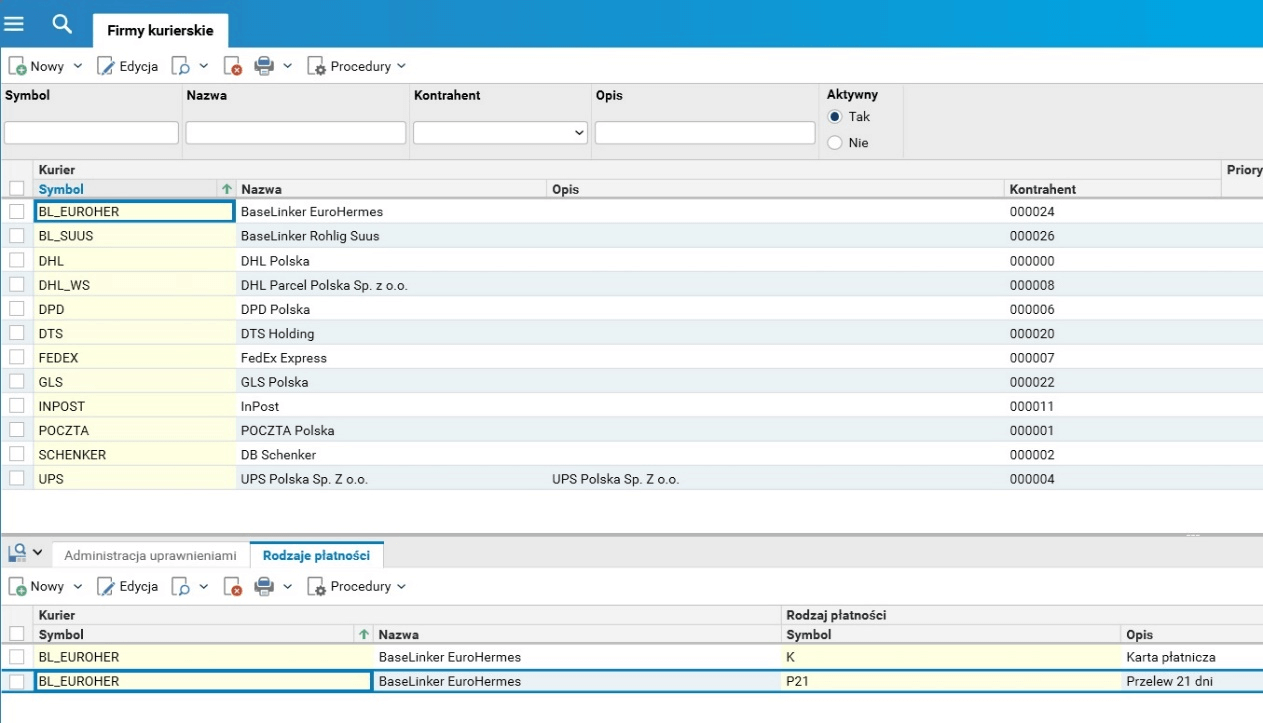Click sort arrow in lower Symbol column
This screenshot has height=723, width=1263.
[x=364, y=634]
